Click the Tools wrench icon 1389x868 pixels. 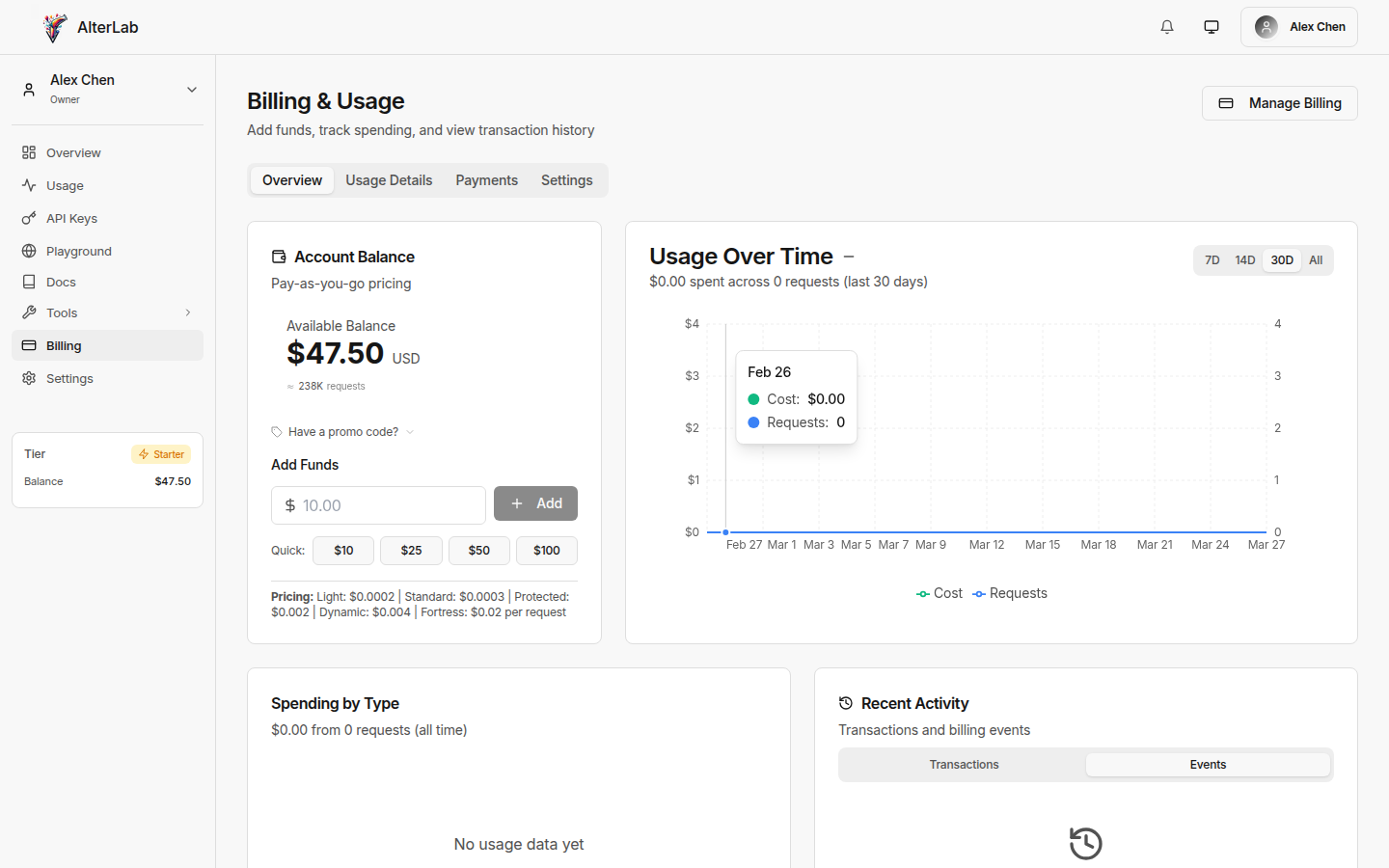[x=29, y=312]
